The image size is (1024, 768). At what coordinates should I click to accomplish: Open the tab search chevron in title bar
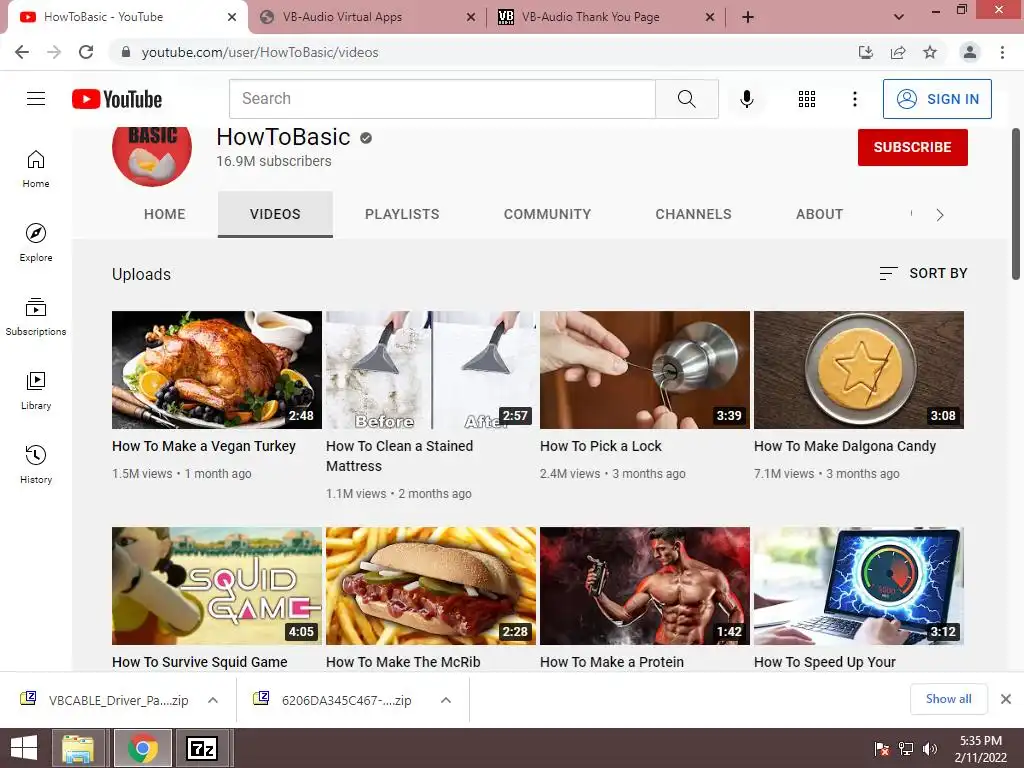899,17
